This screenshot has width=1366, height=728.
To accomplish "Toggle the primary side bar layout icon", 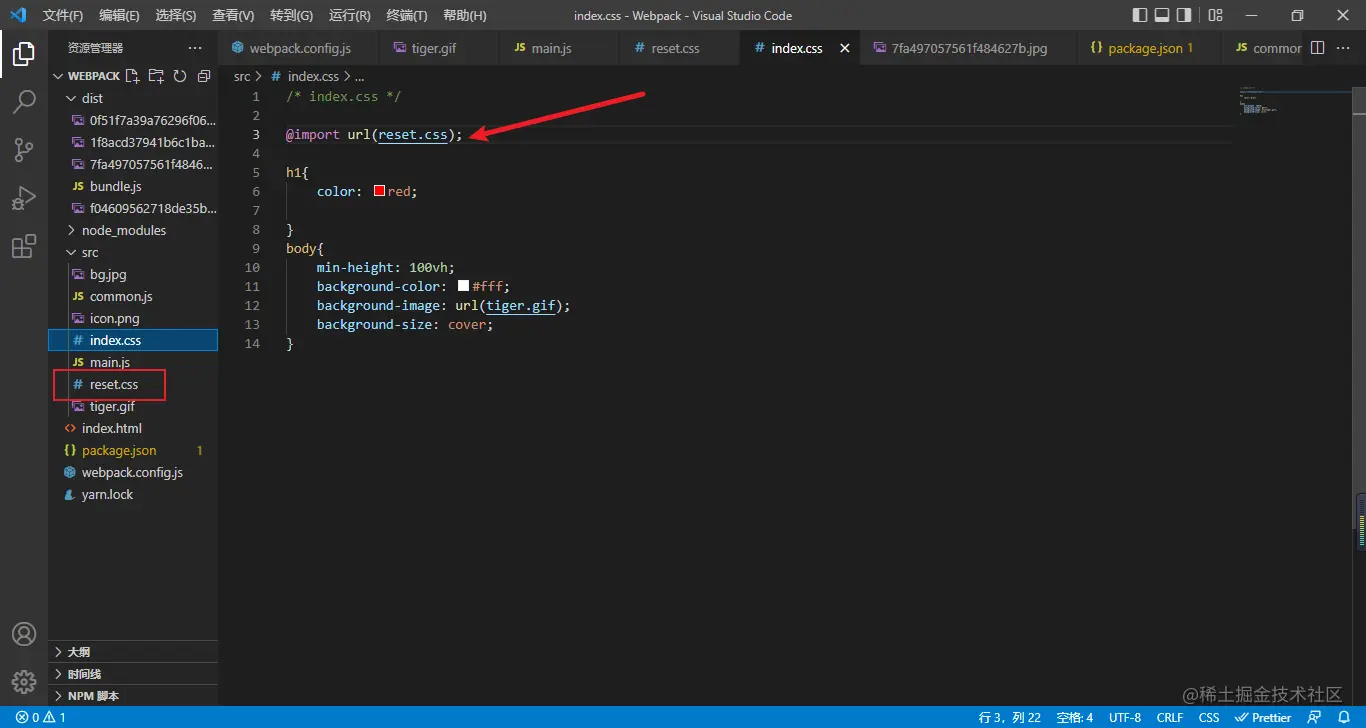I will click(1140, 15).
